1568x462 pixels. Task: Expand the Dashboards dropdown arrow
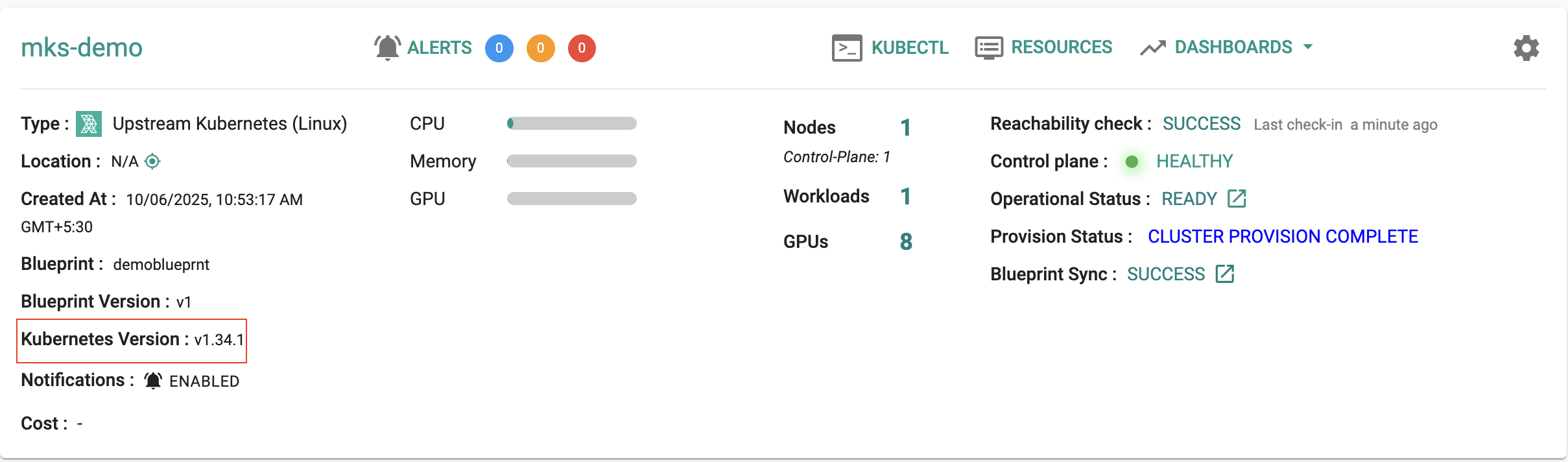[1308, 47]
